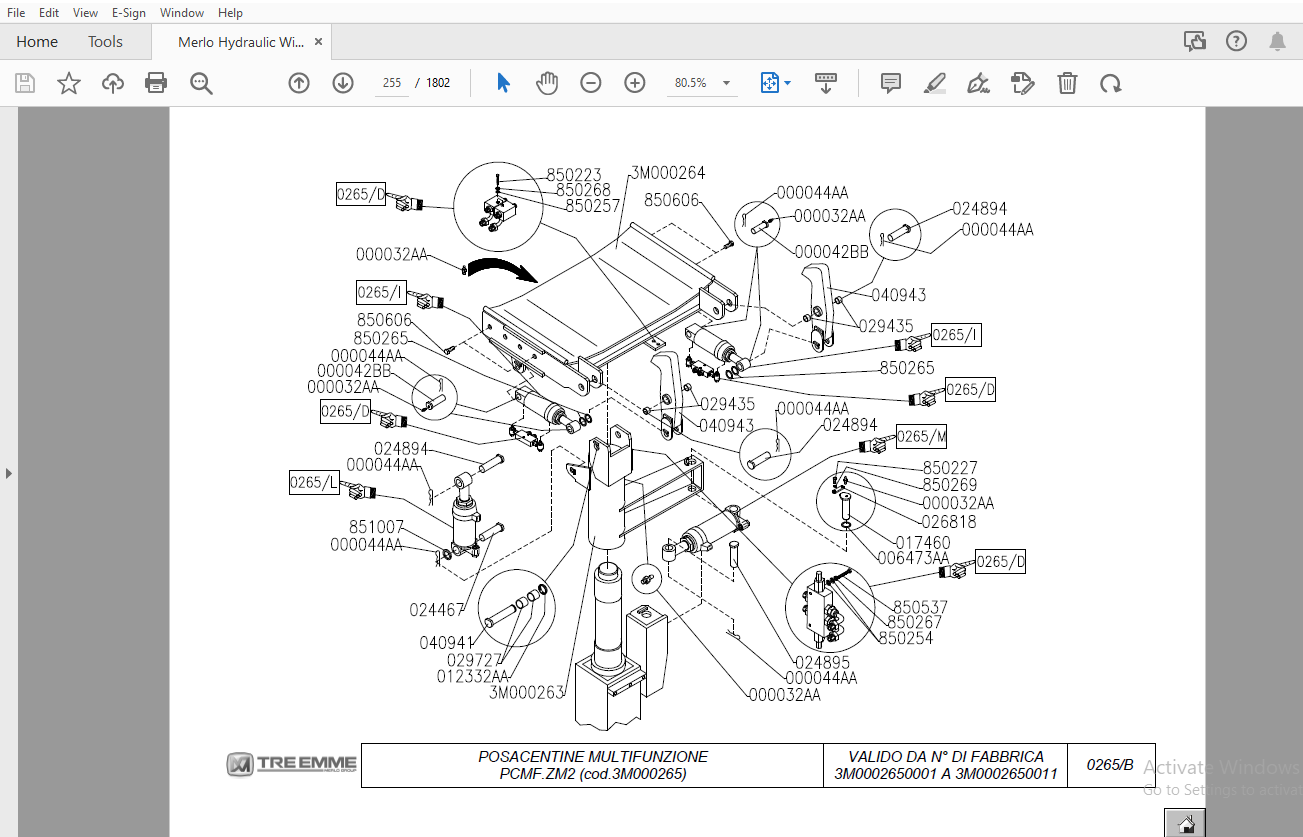1303x837 pixels.
Task: Click part number 000042BB near top right
Action: 832,251
